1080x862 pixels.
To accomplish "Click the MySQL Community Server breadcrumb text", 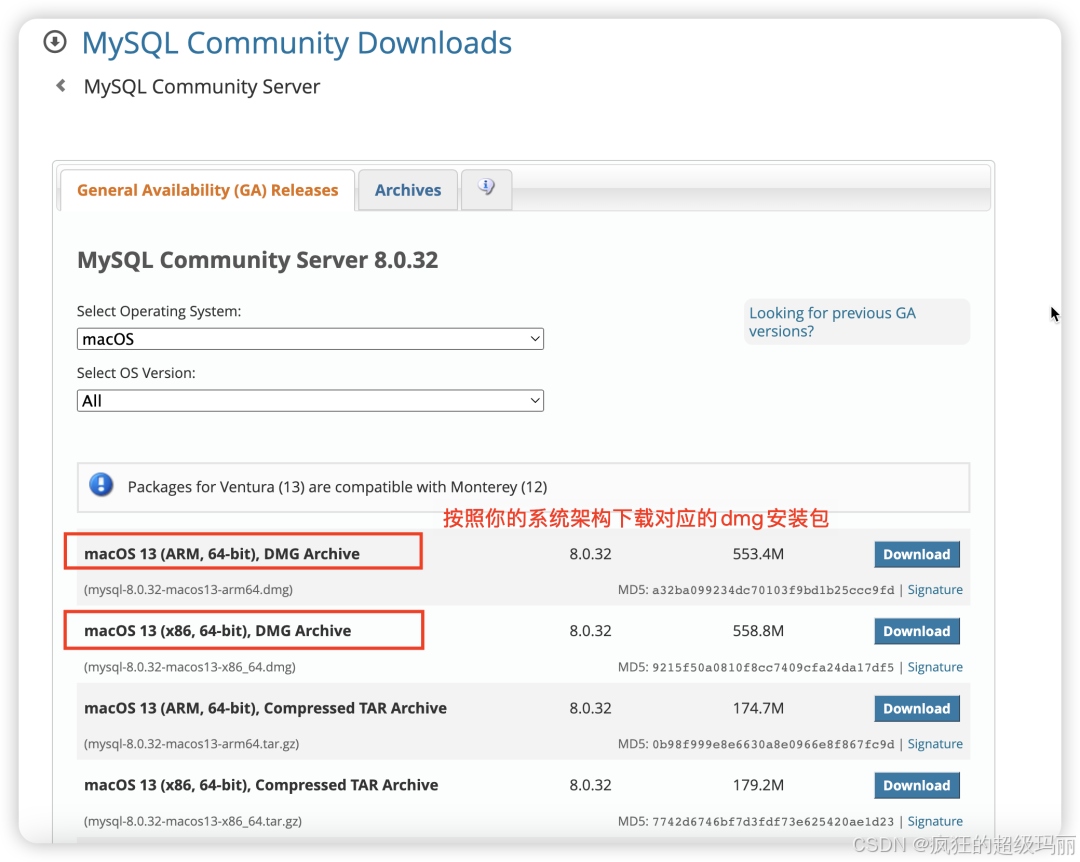I will (202, 87).
